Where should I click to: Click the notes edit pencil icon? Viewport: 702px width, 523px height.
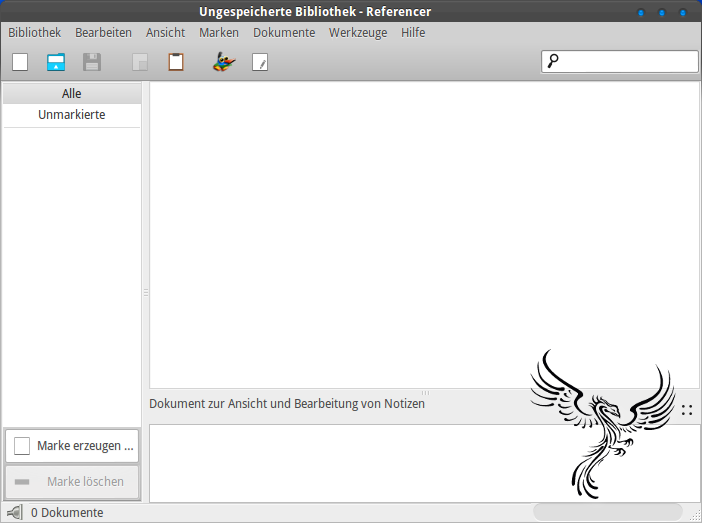(x=260, y=62)
